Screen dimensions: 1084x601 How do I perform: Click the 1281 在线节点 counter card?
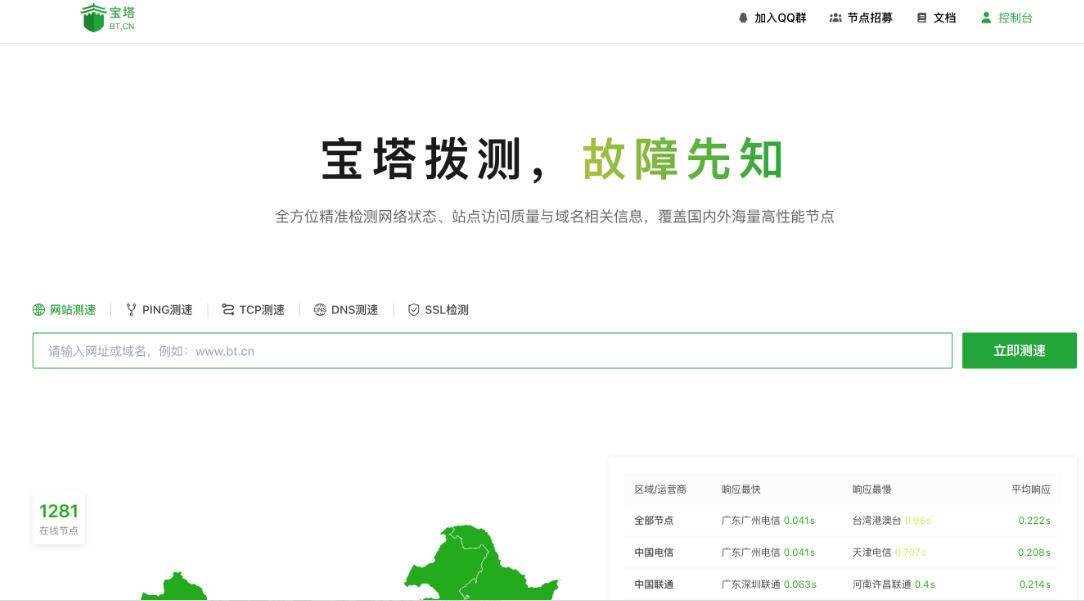pyautogui.click(x=59, y=519)
